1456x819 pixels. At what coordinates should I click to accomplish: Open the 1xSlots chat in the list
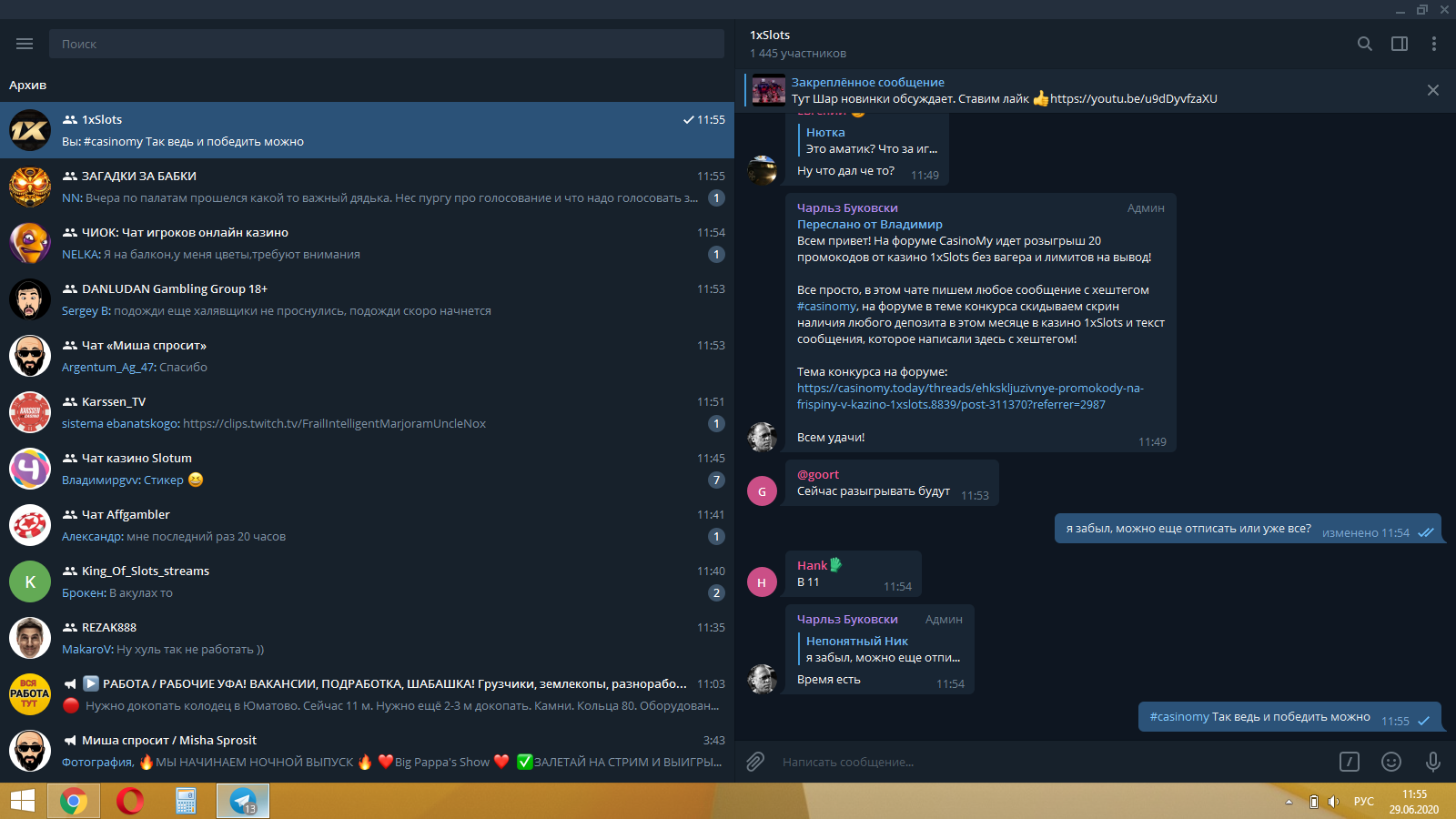tap(367, 130)
